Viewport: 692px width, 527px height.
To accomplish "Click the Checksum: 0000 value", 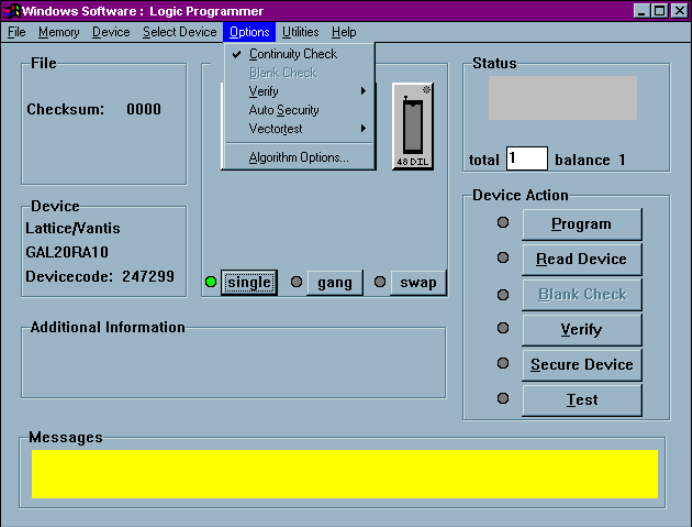I will point(94,109).
